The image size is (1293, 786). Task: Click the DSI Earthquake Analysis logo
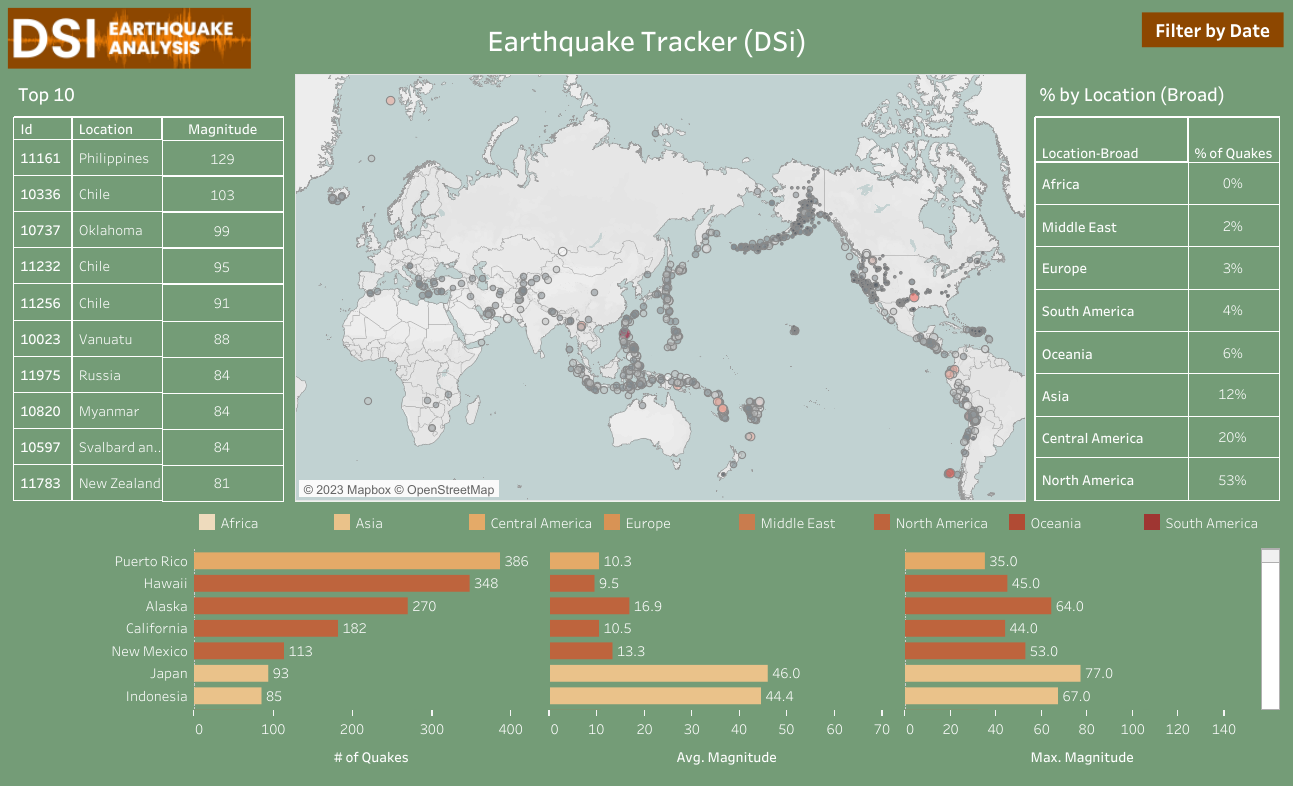[131, 38]
